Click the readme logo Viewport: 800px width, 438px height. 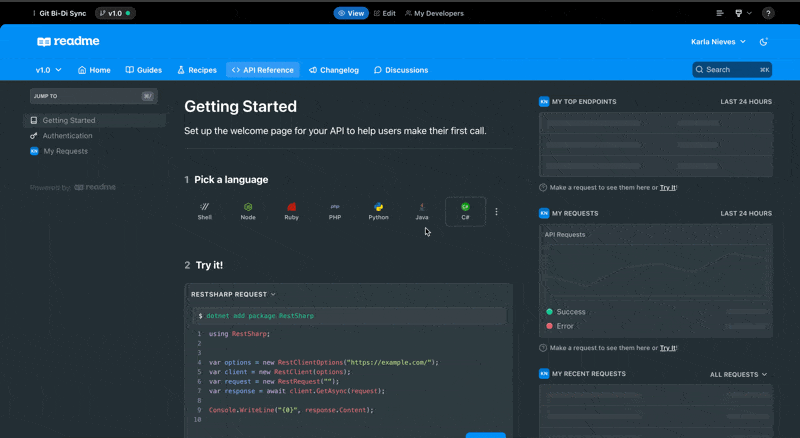click(x=68, y=41)
